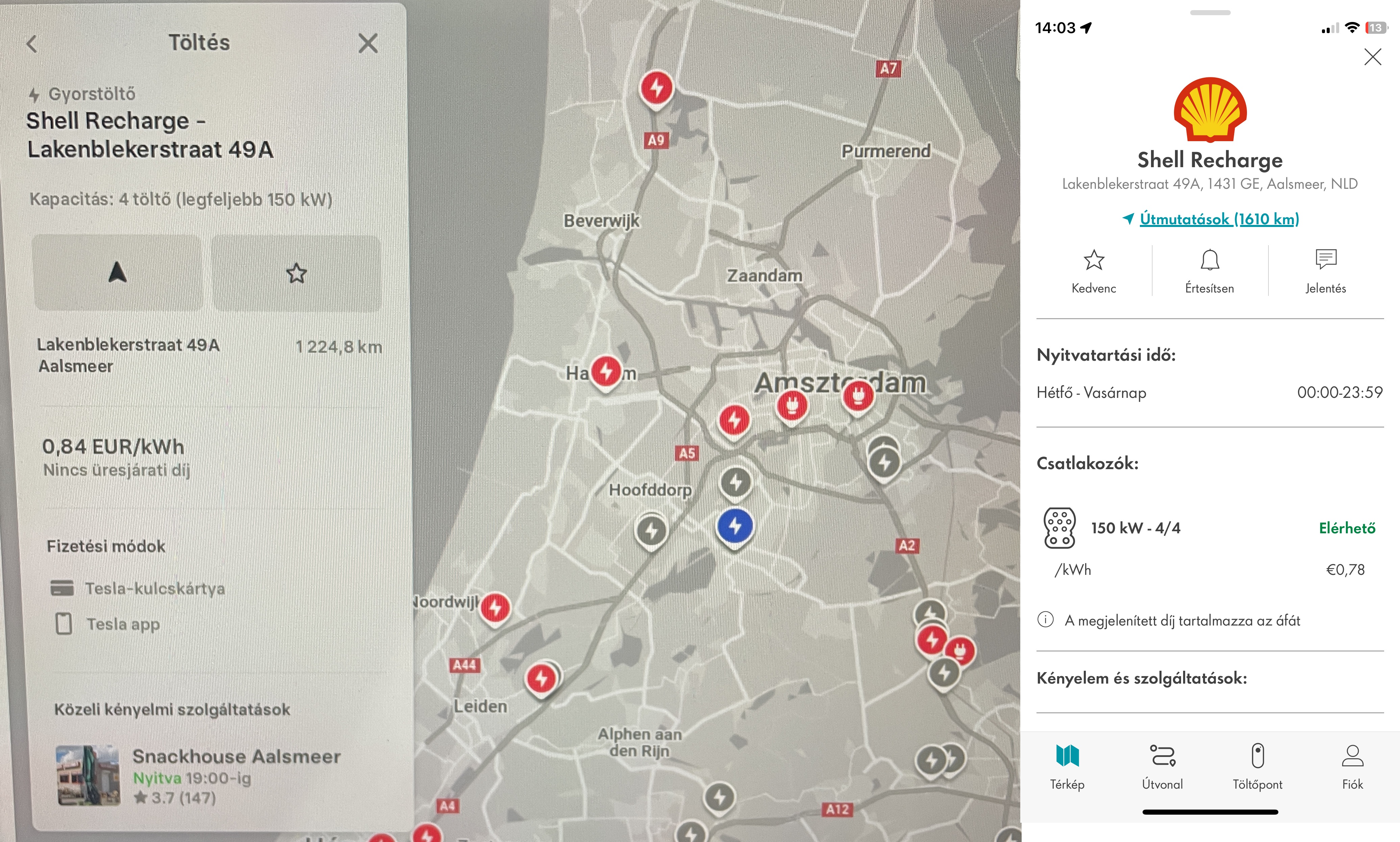Switch to the Térkép map tab
This screenshot has width=1400, height=842.
(1067, 767)
